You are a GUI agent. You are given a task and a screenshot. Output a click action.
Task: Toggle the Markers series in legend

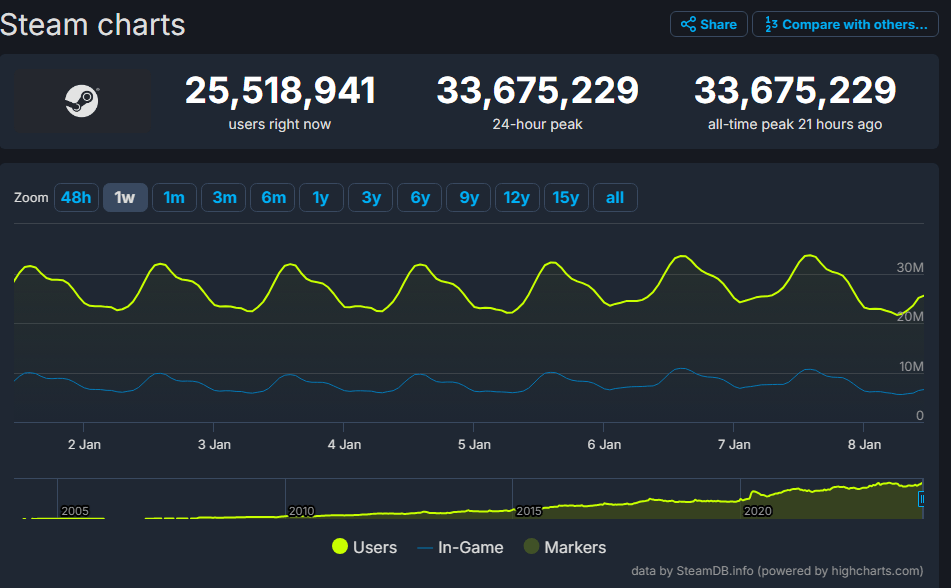[x=565, y=547]
